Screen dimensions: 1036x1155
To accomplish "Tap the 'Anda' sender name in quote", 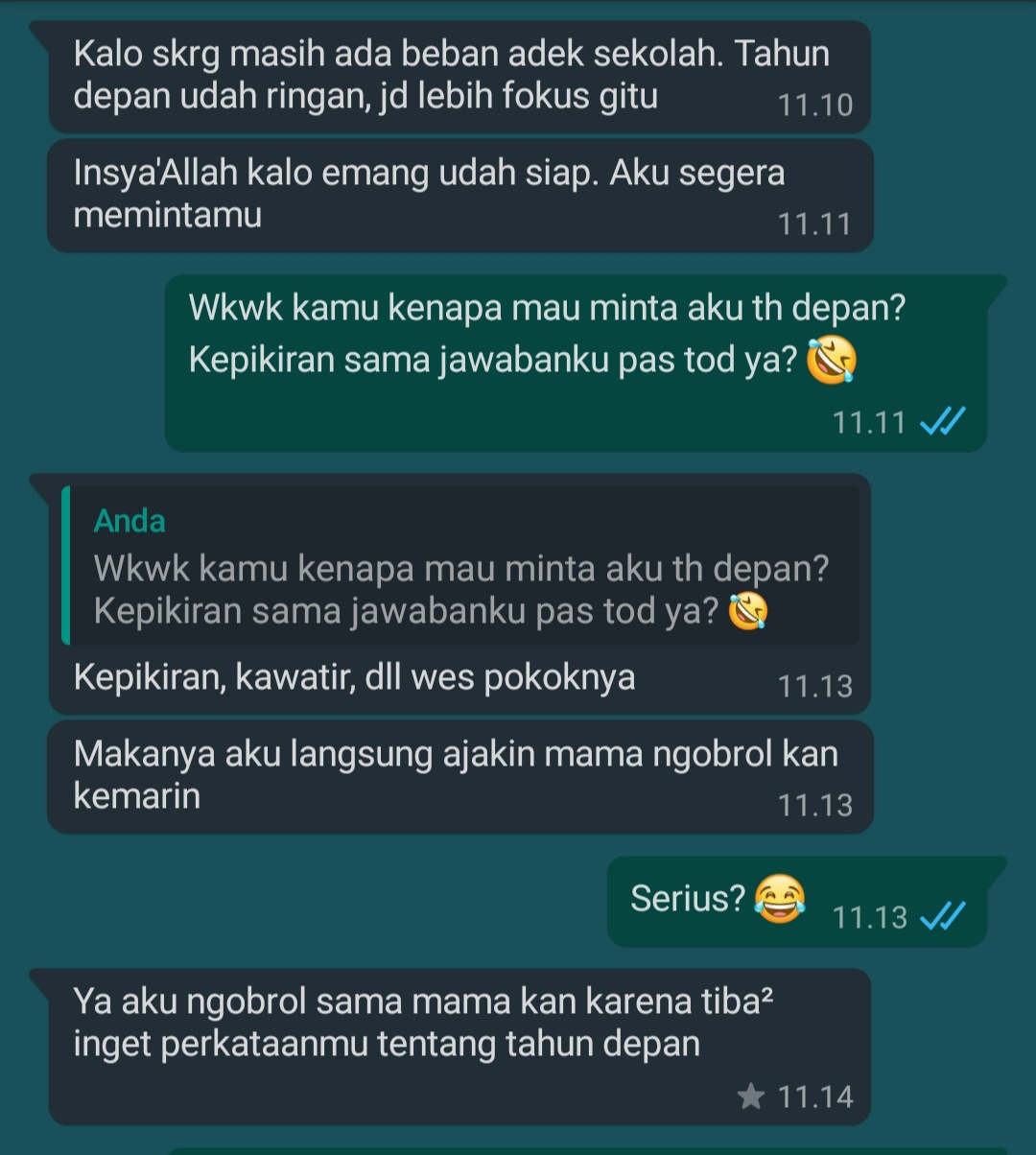I will tap(129, 521).
